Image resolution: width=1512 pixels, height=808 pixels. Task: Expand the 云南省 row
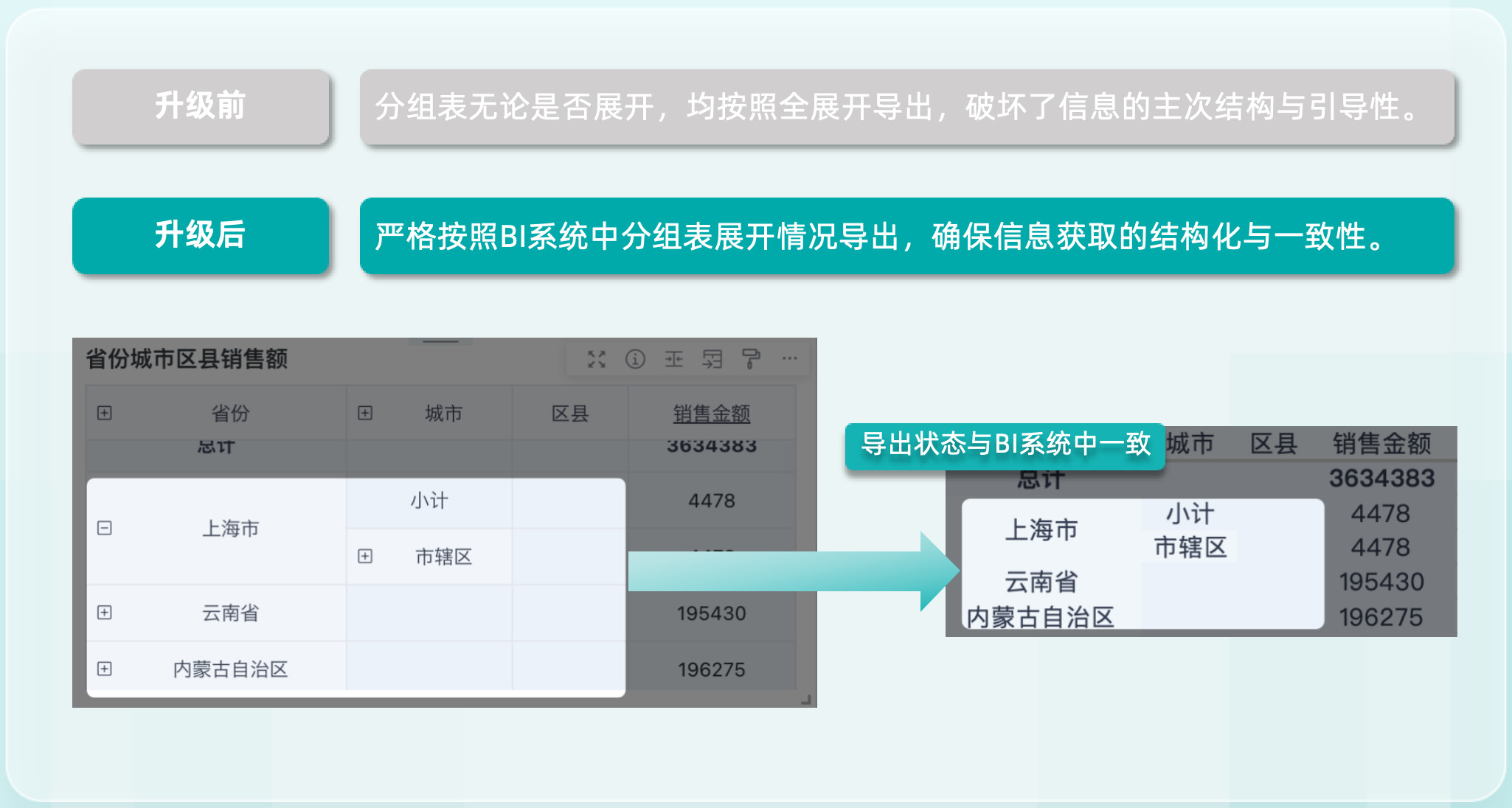pos(105,613)
